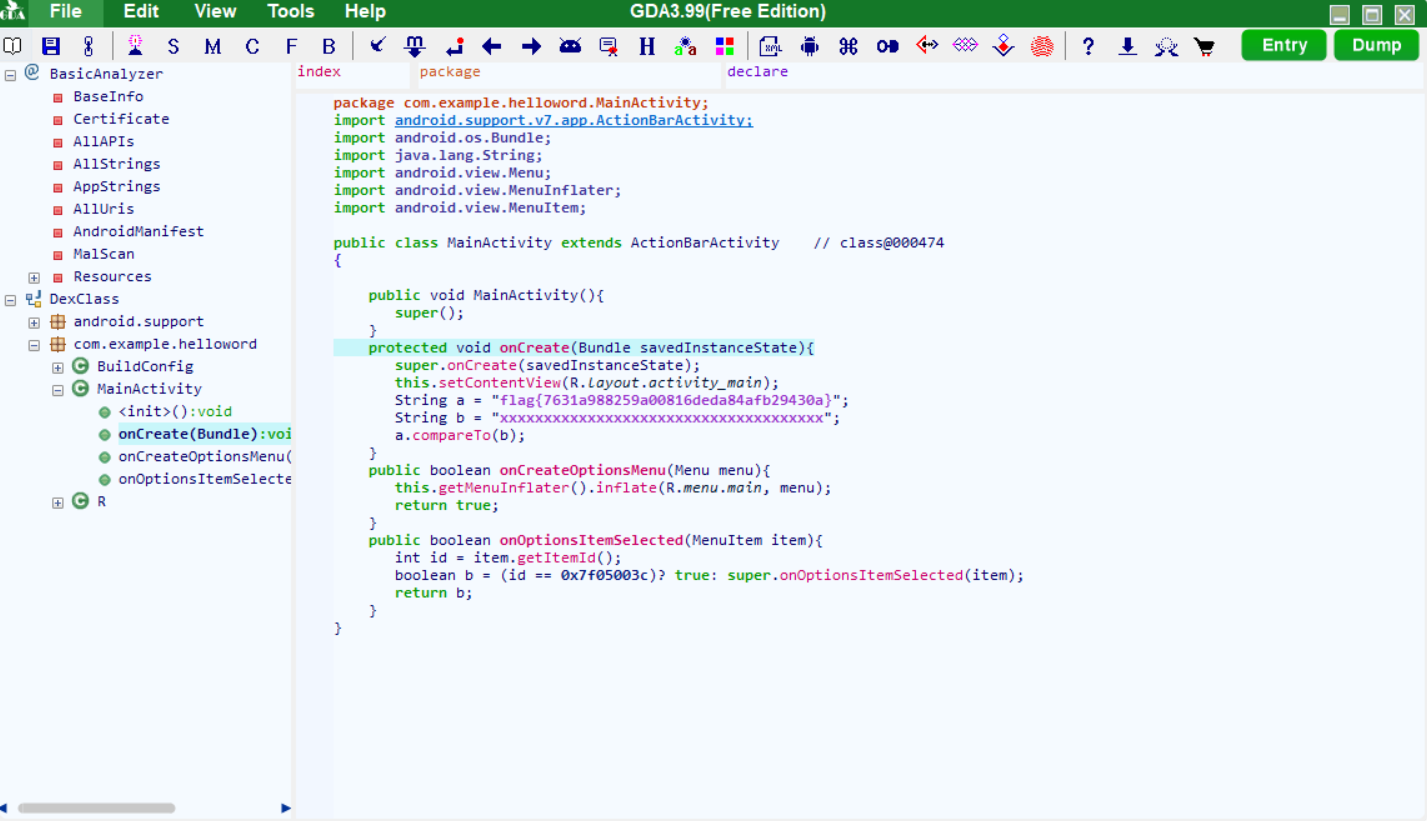The height and width of the screenshot is (821, 1427).
Task: Open the File menu
Action: pyautogui.click(x=66, y=12)
